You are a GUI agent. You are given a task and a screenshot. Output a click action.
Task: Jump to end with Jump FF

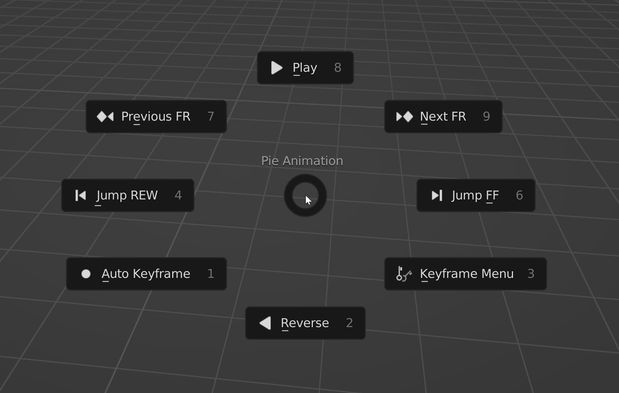476,195
